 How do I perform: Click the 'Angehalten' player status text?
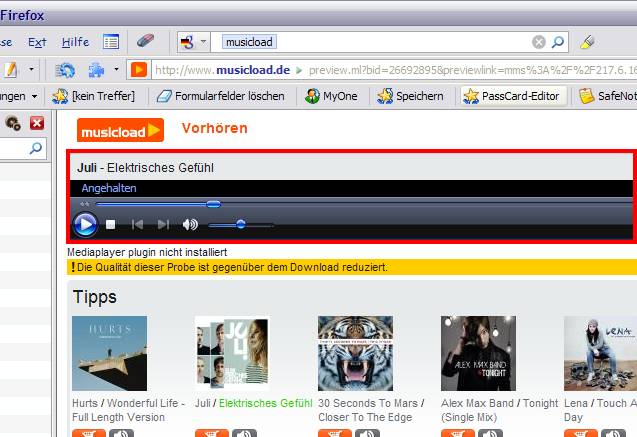click(109, 188)
